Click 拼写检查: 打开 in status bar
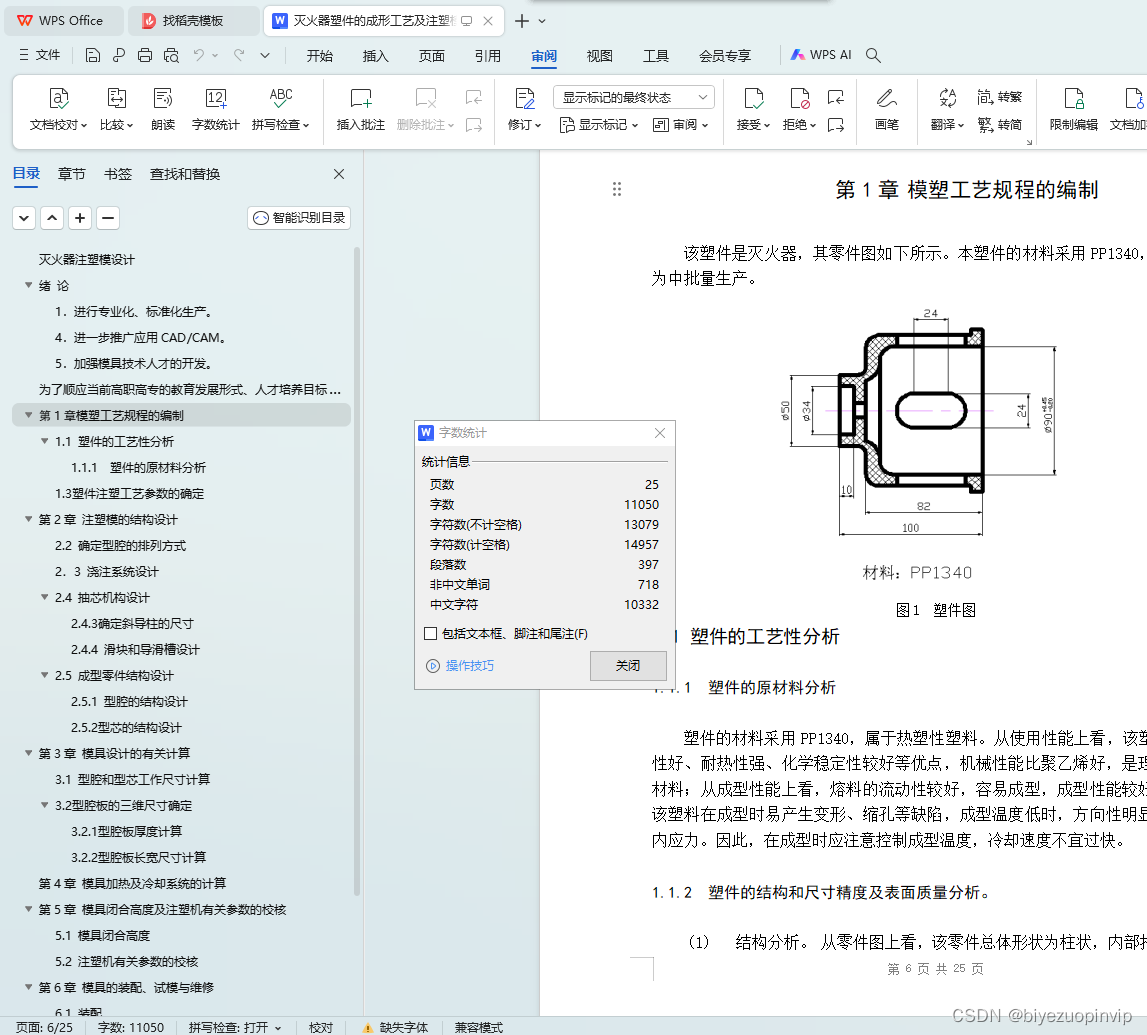 [x=235, y=1028]
